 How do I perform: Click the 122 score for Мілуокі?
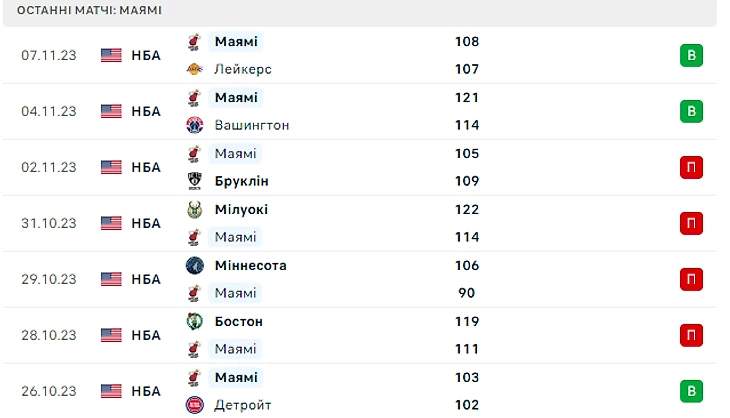(x=467, y=210)
